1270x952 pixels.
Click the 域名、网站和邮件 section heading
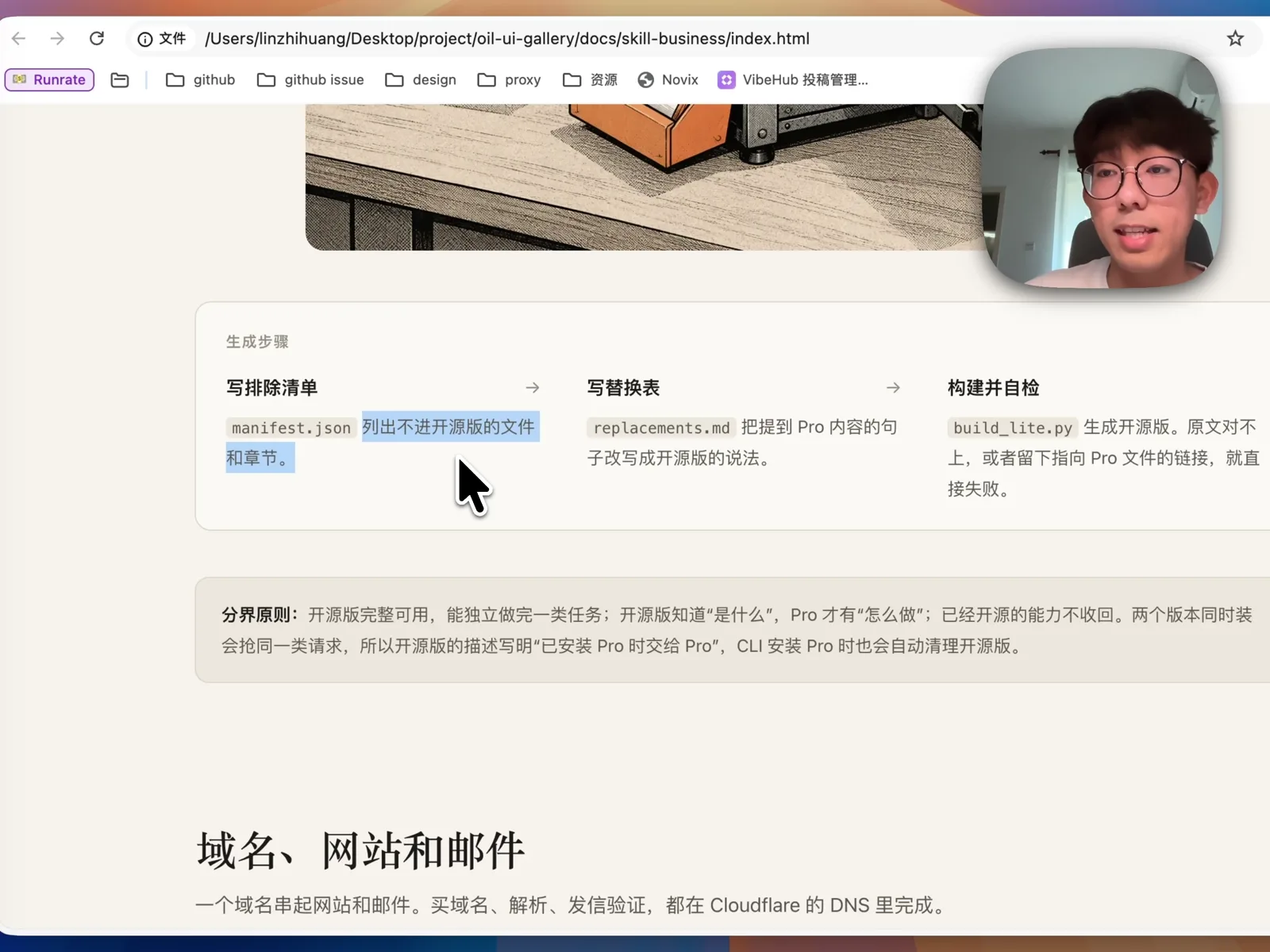tap(360, 850)
